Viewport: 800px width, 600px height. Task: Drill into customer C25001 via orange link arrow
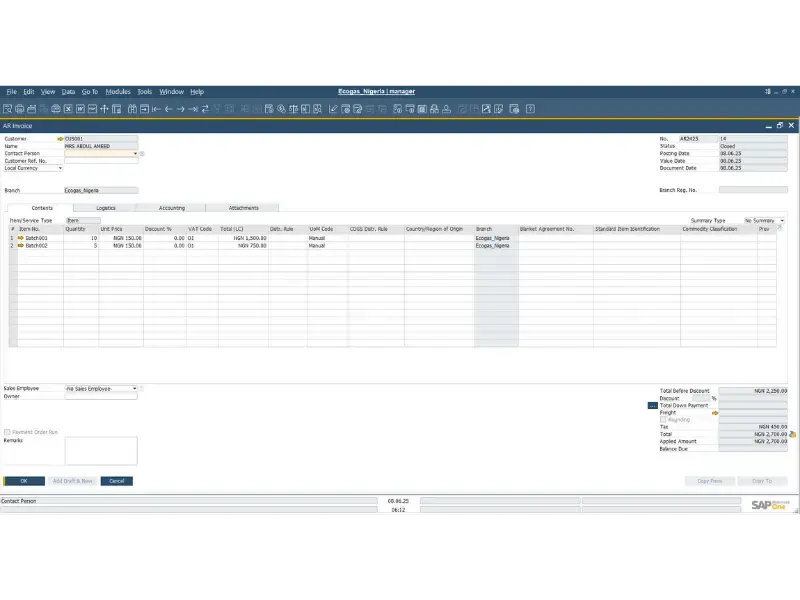tap(58, 140)
